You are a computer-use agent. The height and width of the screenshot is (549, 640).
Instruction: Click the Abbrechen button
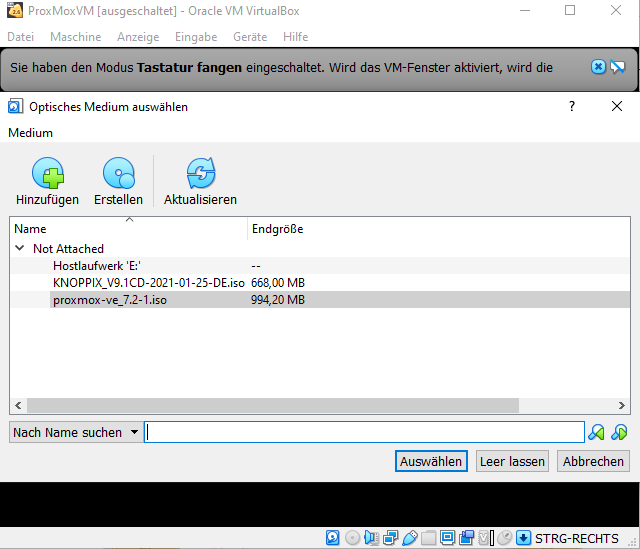point(593,461)
